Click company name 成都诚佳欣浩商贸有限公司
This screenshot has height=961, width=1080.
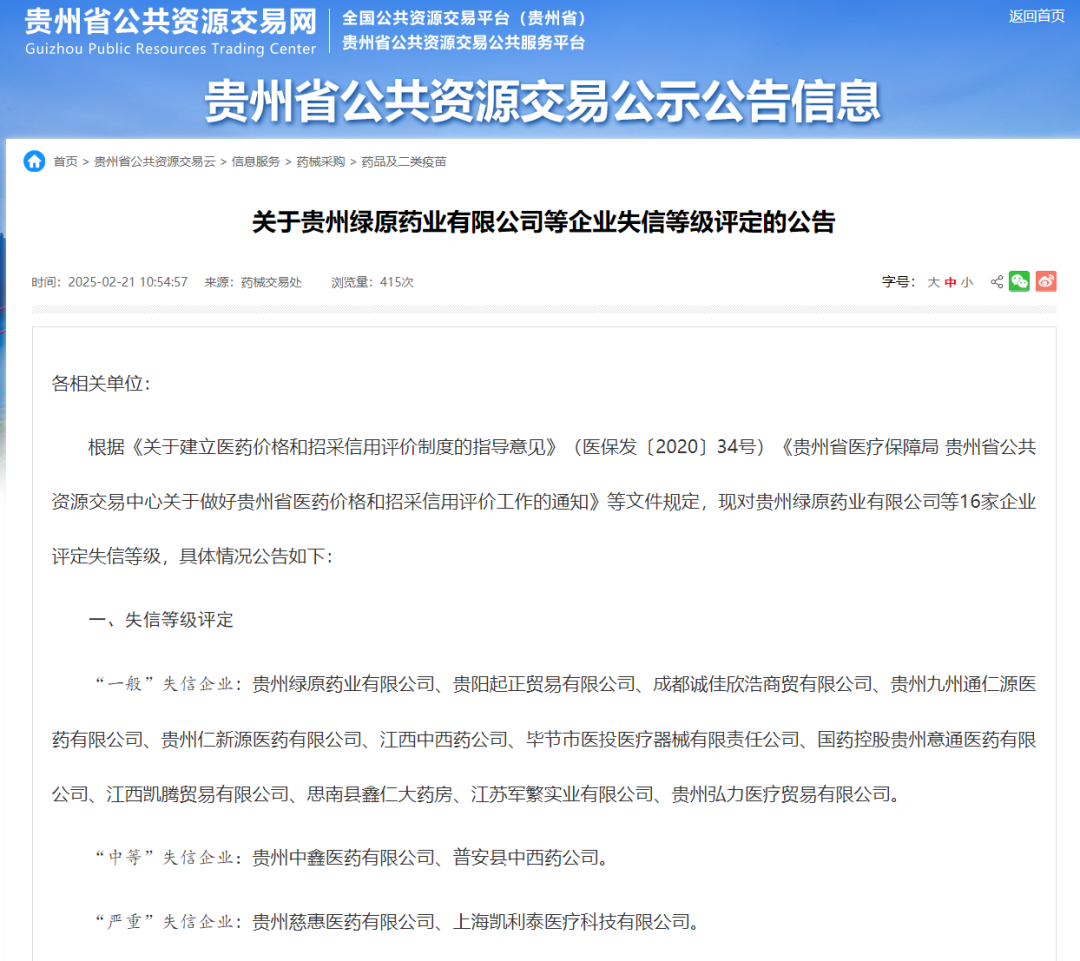762,683
